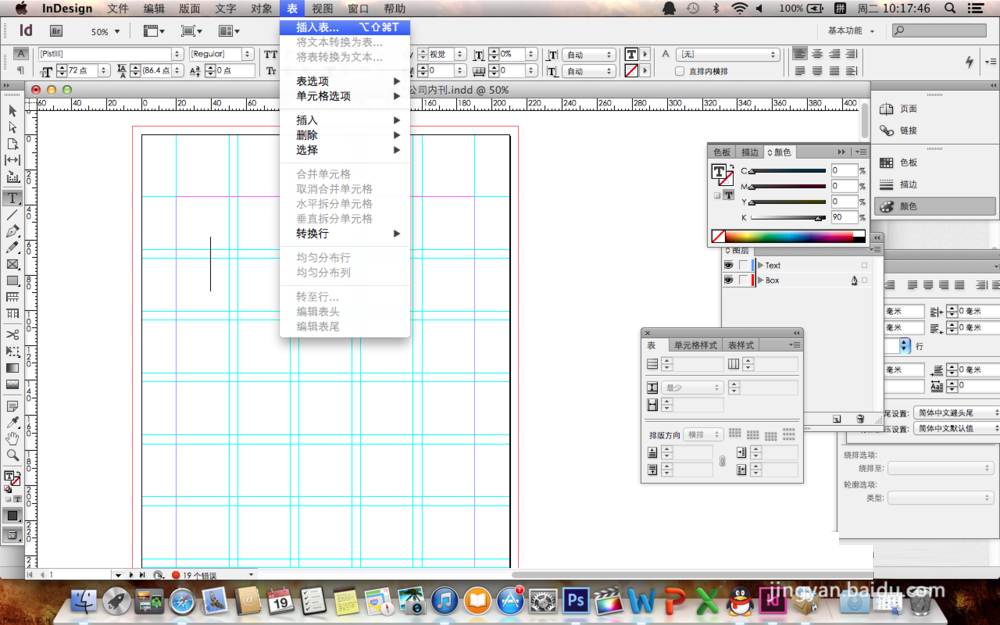The image size is (1000, 625).
Task: Select the Zoom magnifier tool
Action: pos(12,455)
